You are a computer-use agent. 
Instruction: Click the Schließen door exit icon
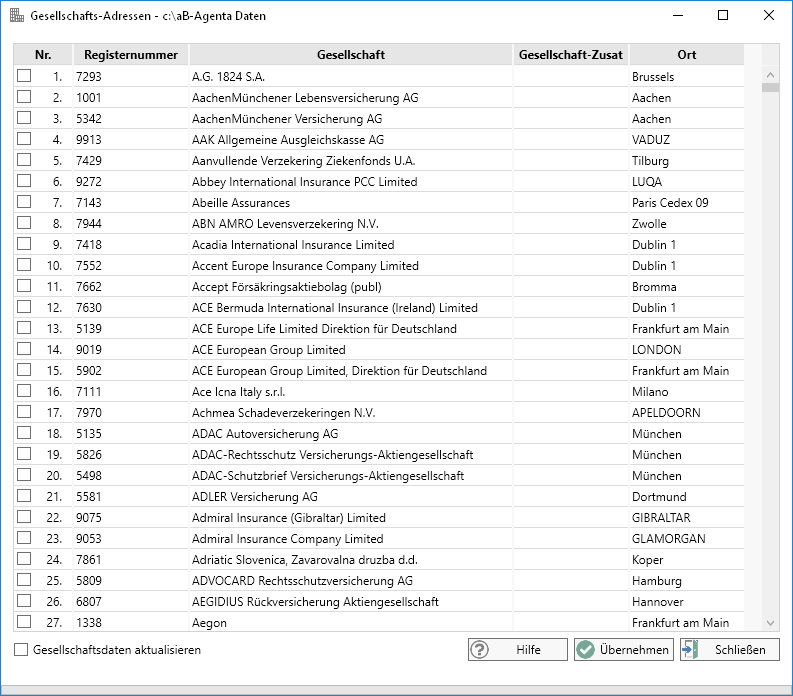point(690,650)
